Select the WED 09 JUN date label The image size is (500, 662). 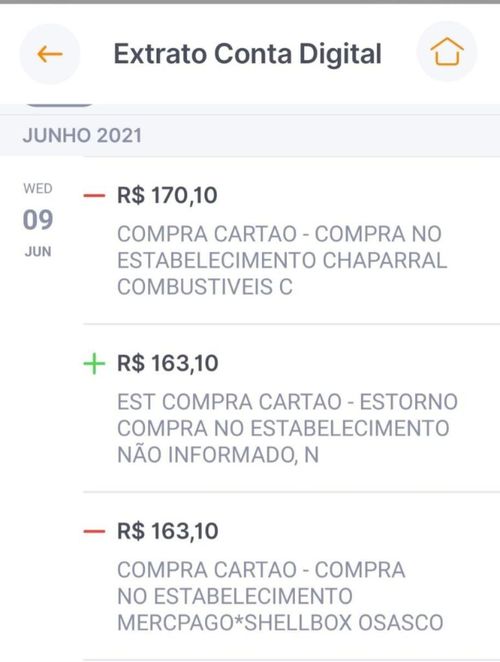(38, 220)
